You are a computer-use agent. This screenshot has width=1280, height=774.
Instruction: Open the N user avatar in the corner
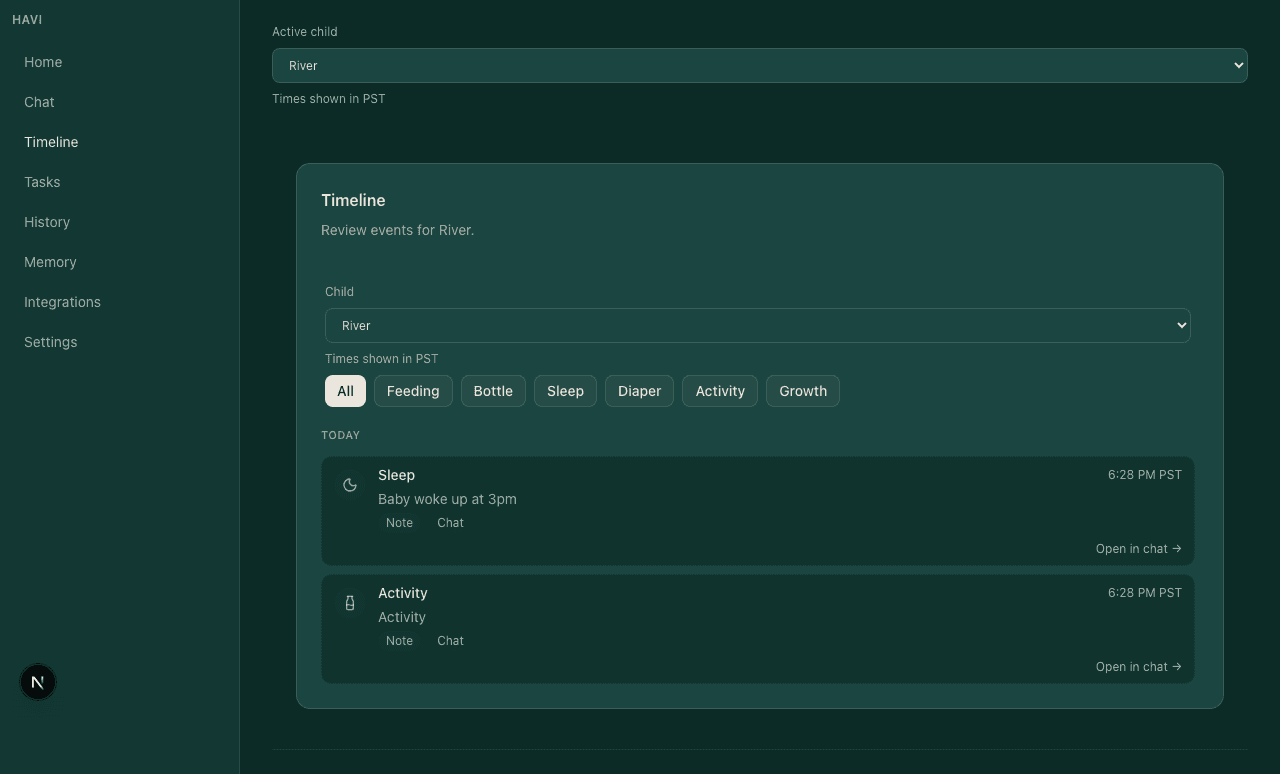pos(37,681)
